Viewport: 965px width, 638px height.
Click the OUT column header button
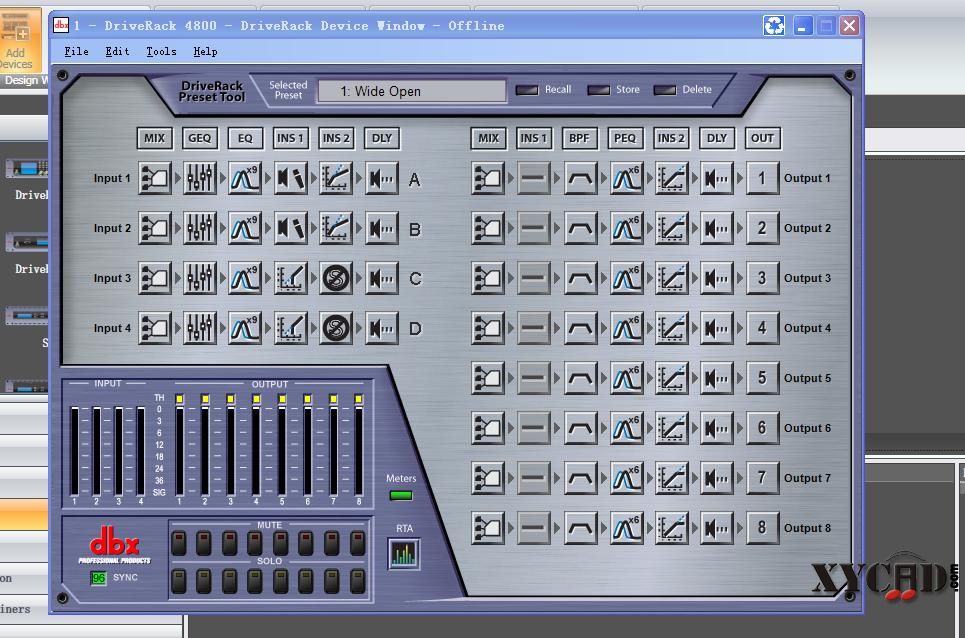(763, 138)
